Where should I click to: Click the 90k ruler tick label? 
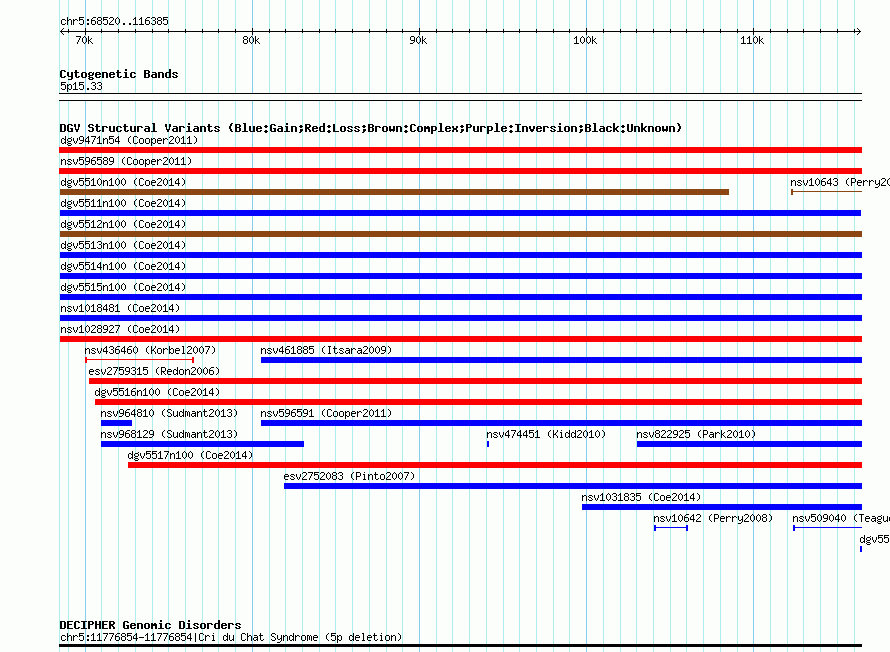tap(418, 41)
